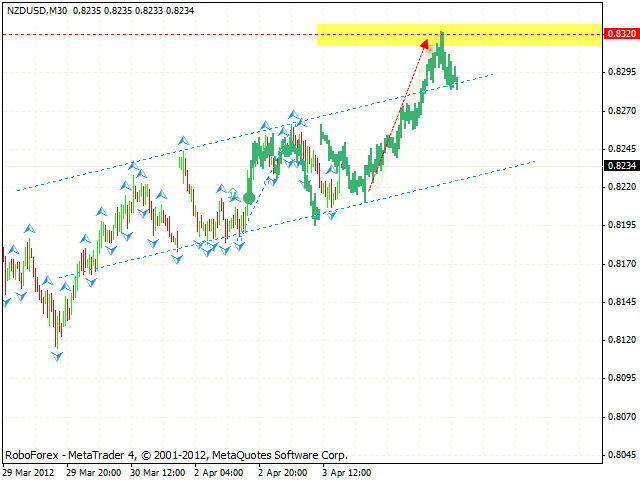This screenshot has width=640, height=480.
Task: Click the 29 Mar 2012 date label
Action: coord(30,472)
